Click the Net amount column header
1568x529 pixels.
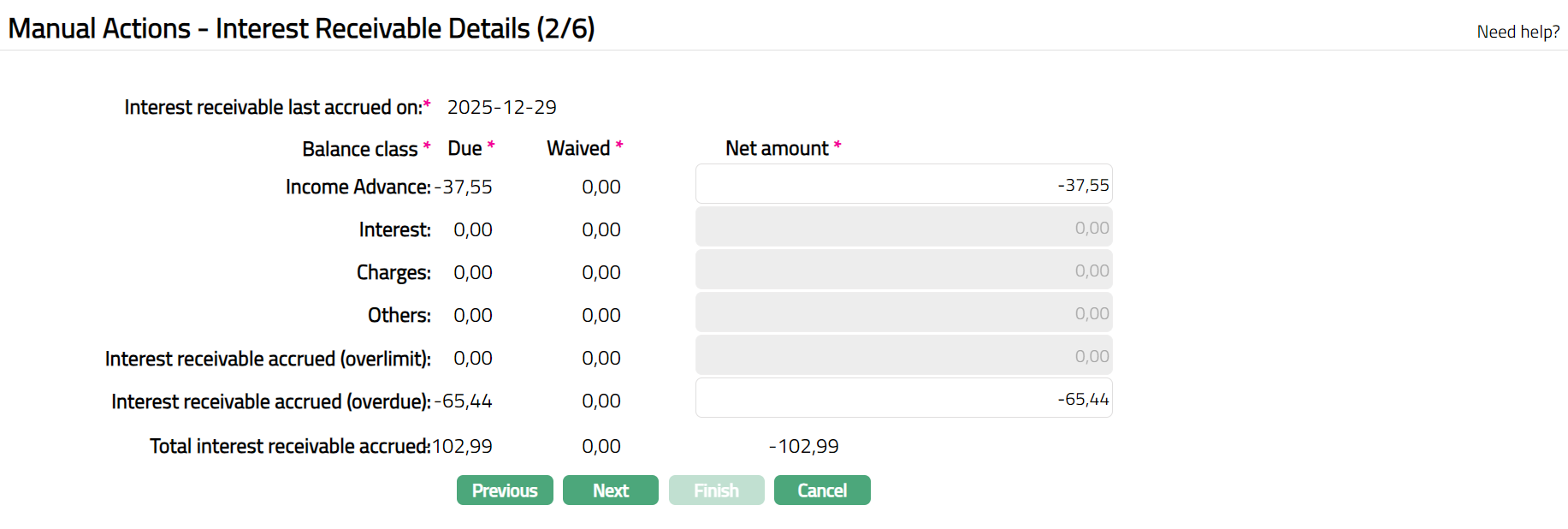click(777, 148)
